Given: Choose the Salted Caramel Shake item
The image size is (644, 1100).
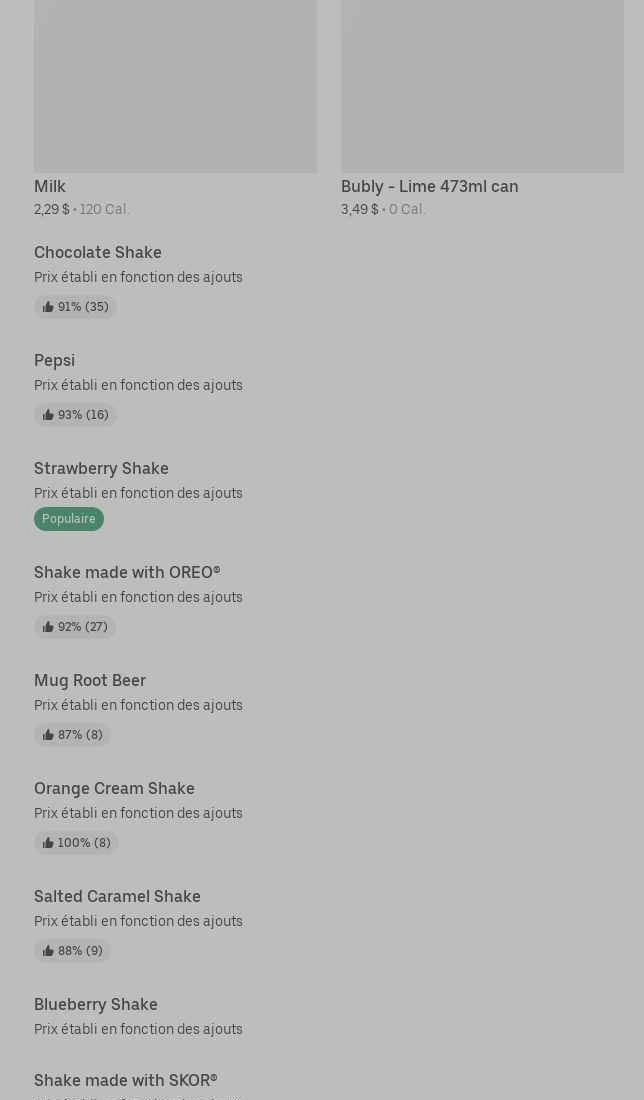Looking at the screenshot, I should pos(117,896).
